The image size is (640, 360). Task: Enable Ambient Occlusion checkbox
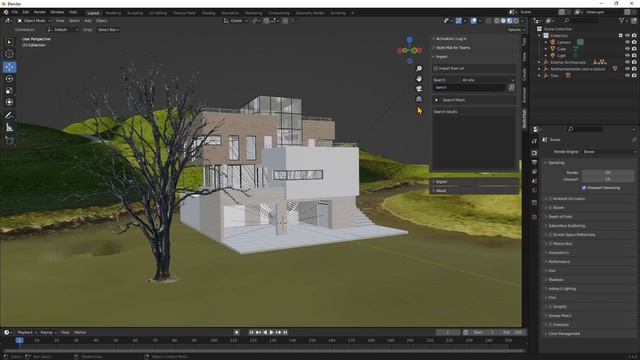[x=550, y=198]
